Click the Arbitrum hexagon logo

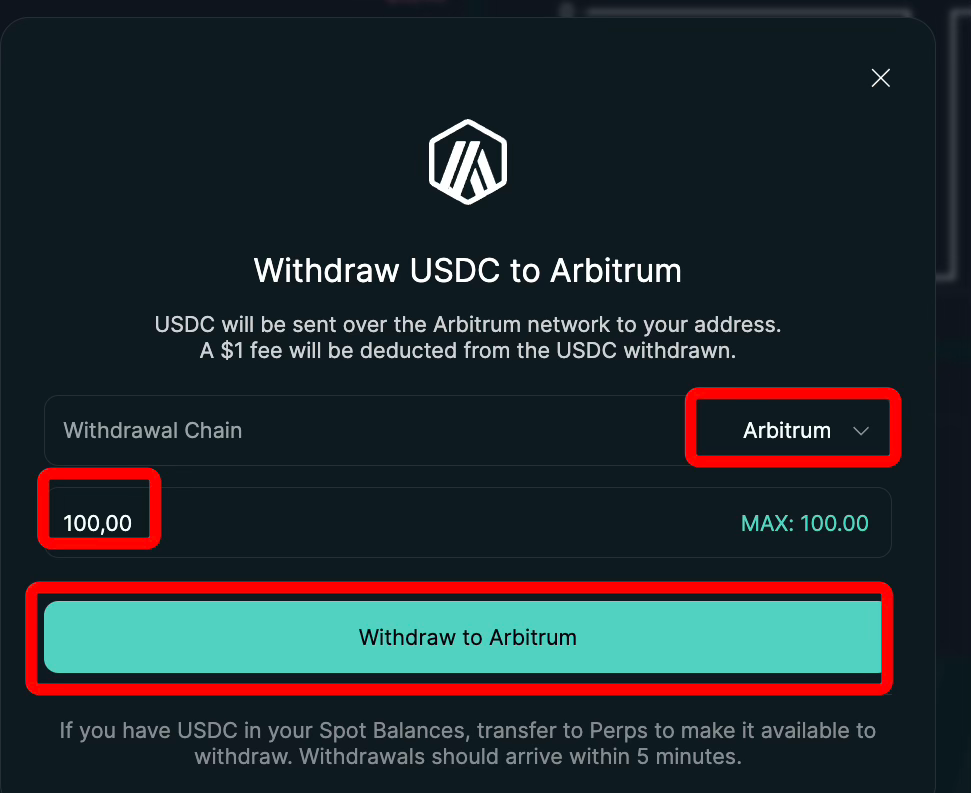coord(468,162)
